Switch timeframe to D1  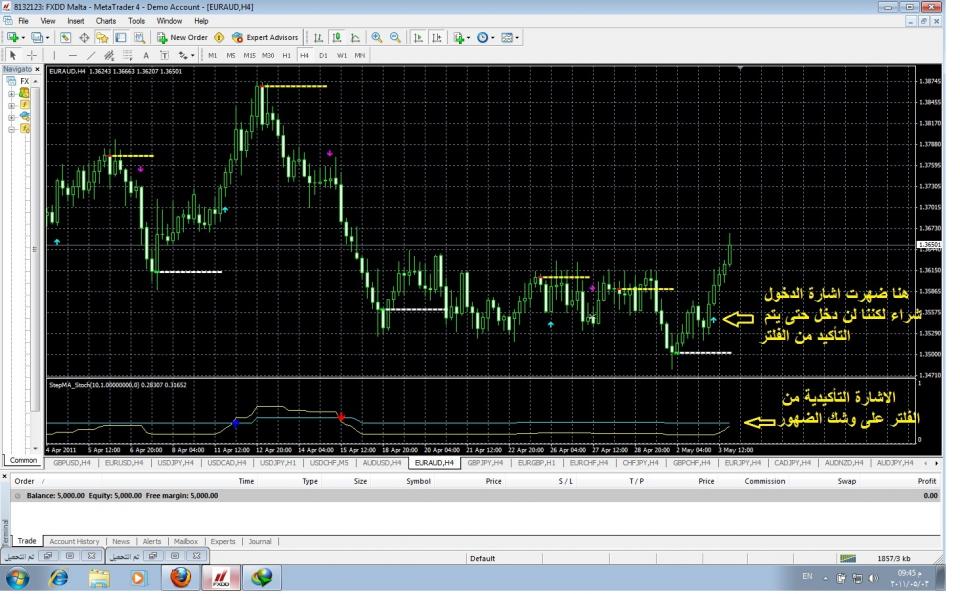point(323,55)
